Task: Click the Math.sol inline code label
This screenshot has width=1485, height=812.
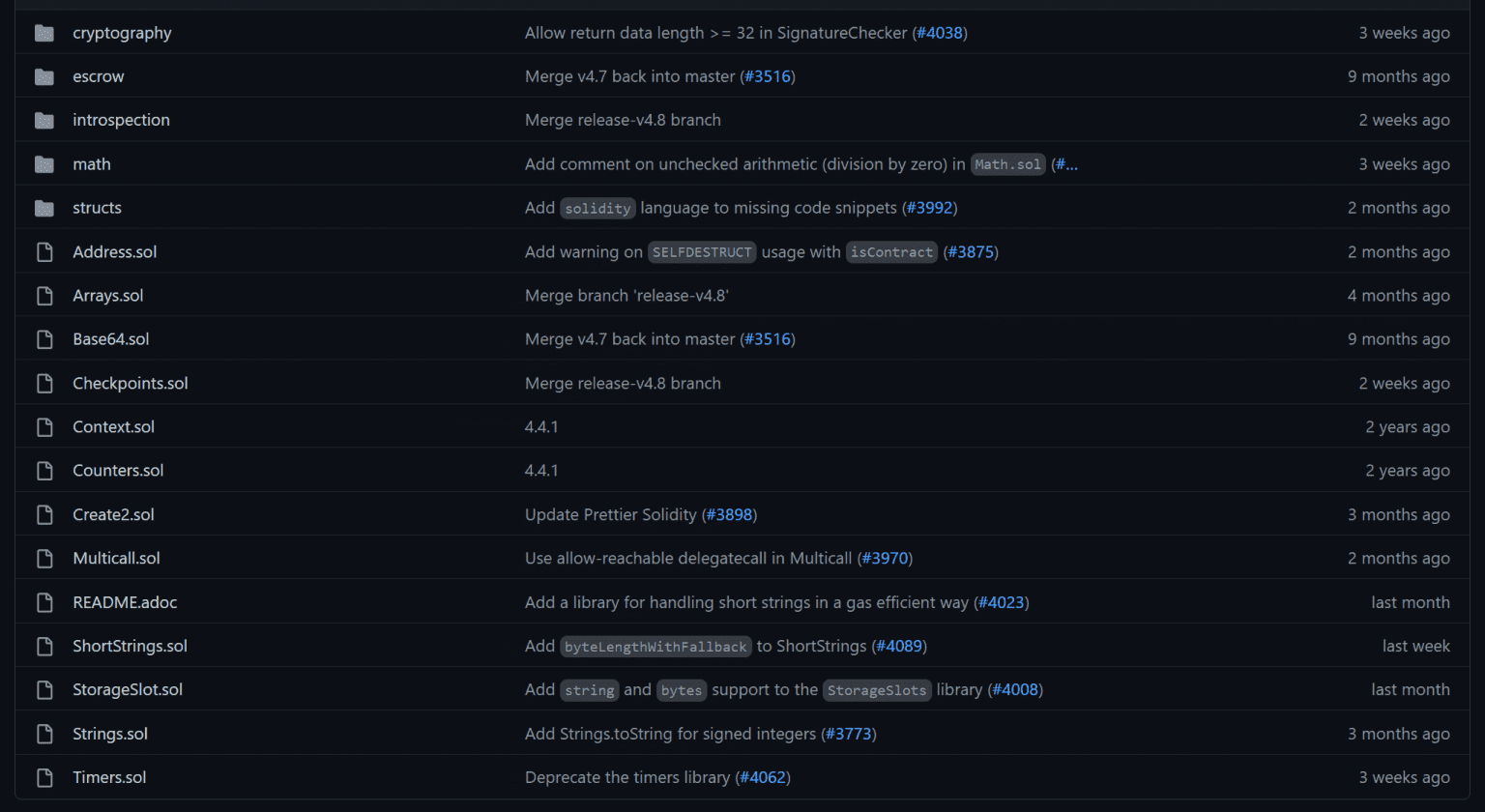Action: click(1007, 163)
